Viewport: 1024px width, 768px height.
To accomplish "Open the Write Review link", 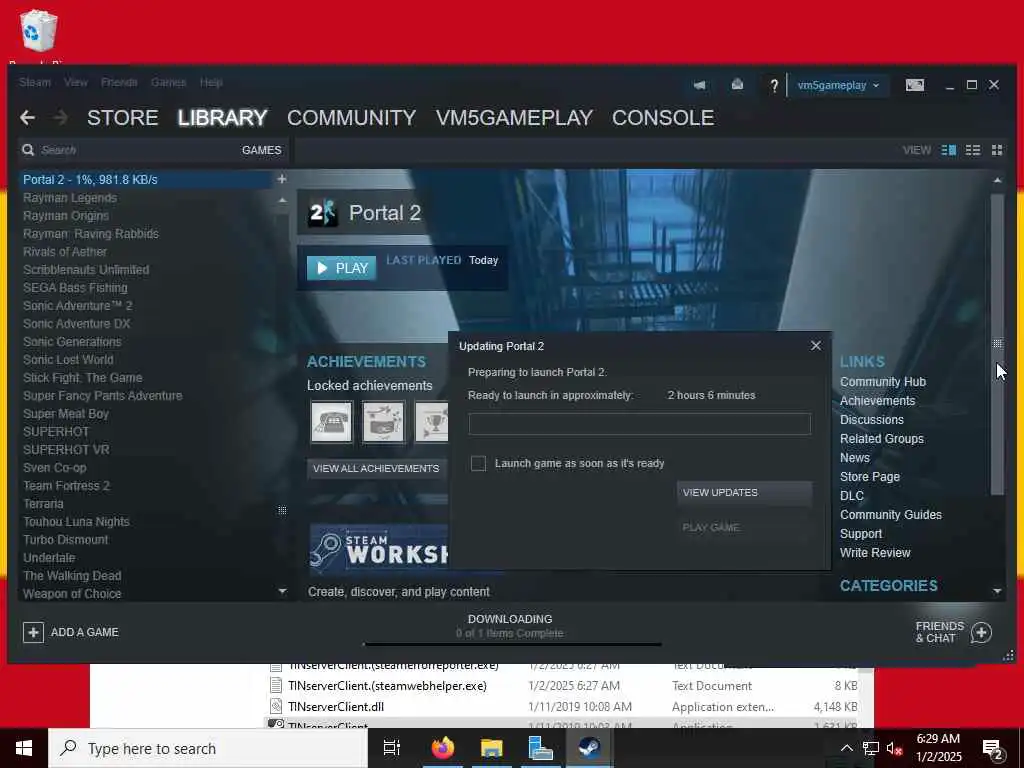I will pyautogui.click(x=875, y=552).
